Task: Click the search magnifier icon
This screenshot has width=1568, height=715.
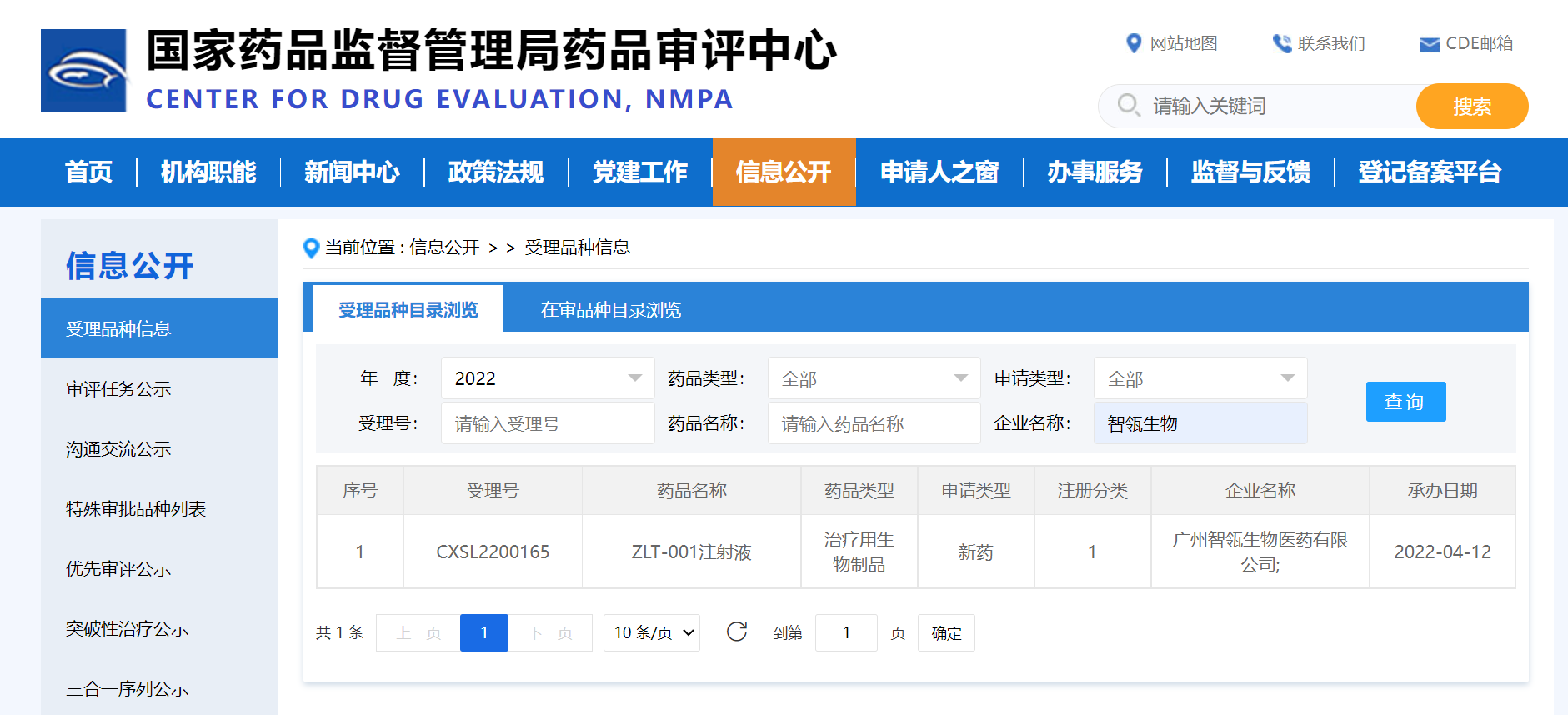Action: [x=1129, y=106]
